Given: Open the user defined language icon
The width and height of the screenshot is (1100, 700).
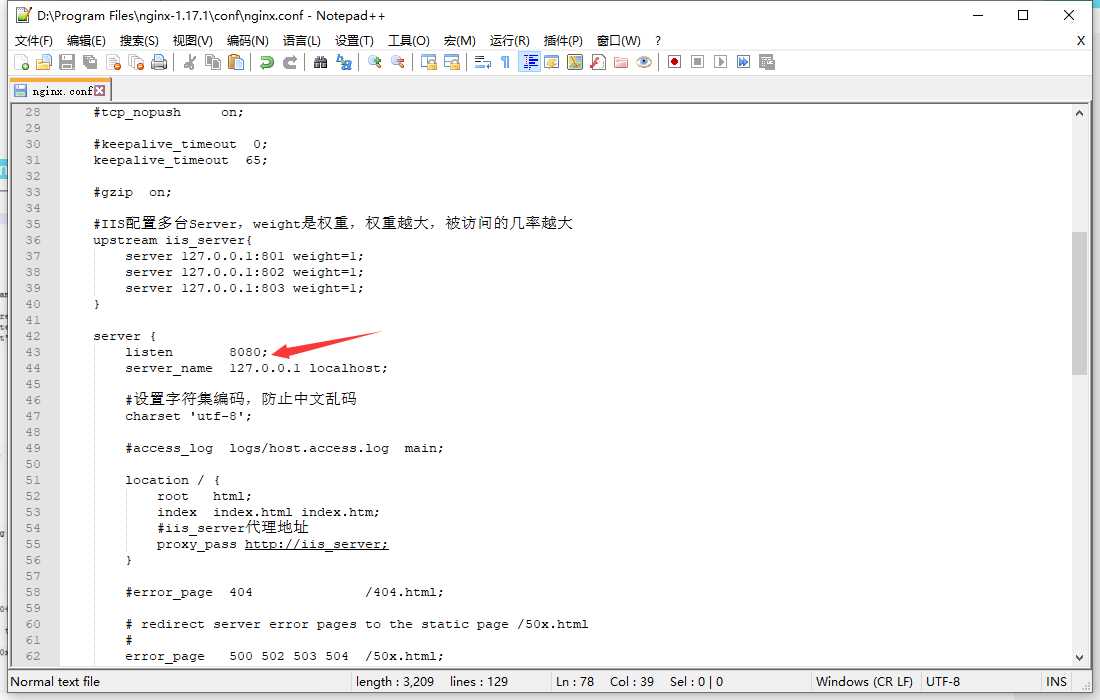Looking at the screenshot, I should click(x=551, y=62).
